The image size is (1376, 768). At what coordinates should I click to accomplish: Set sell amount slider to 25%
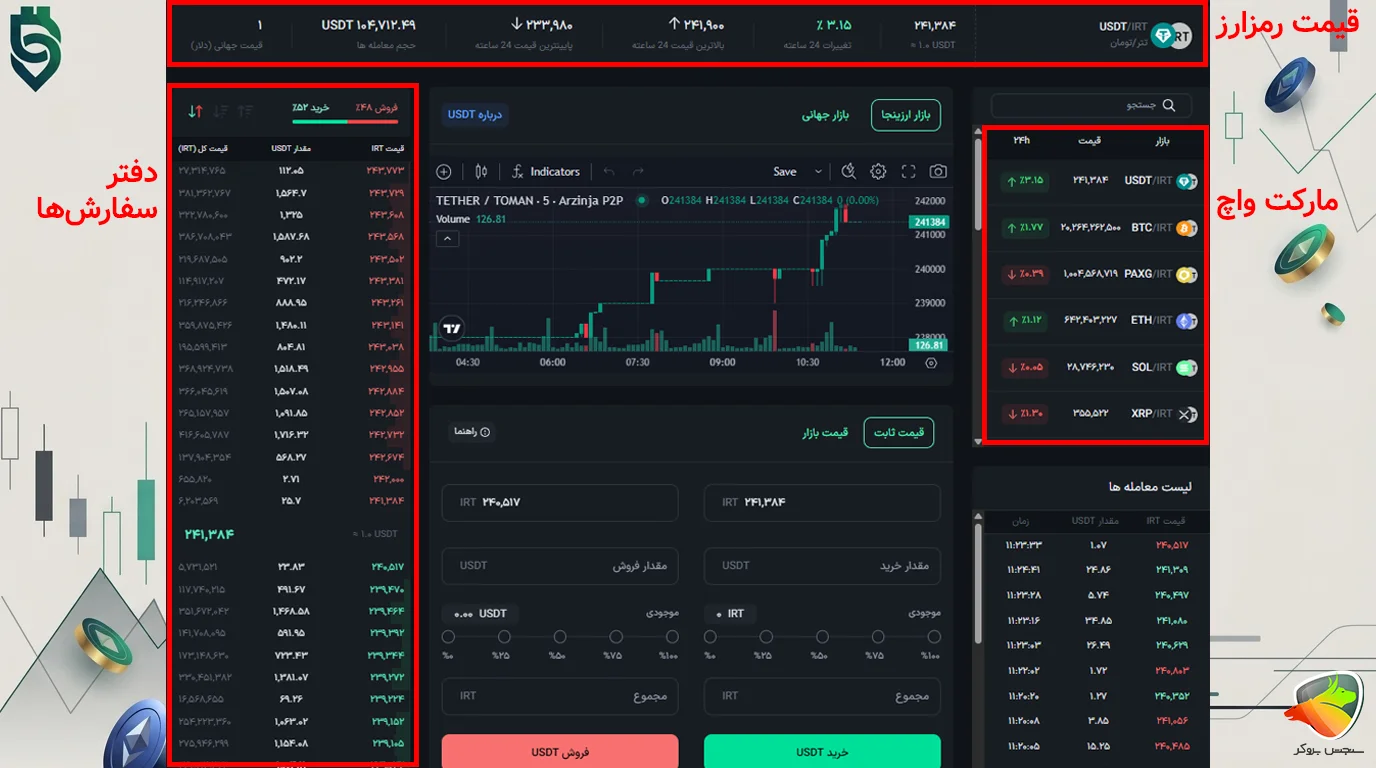[504, 637]
